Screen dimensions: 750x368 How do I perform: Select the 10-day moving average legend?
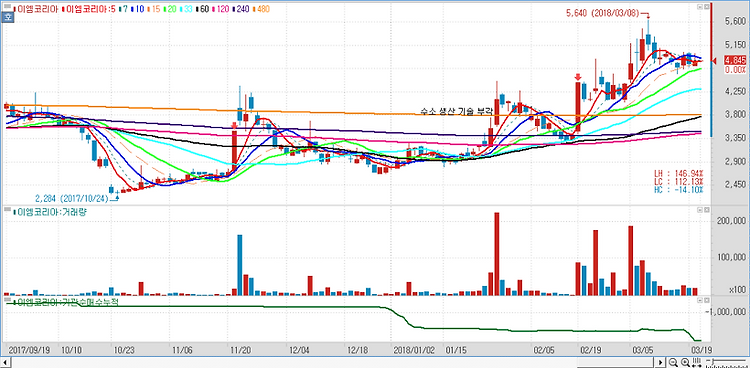tap(137, 9)
